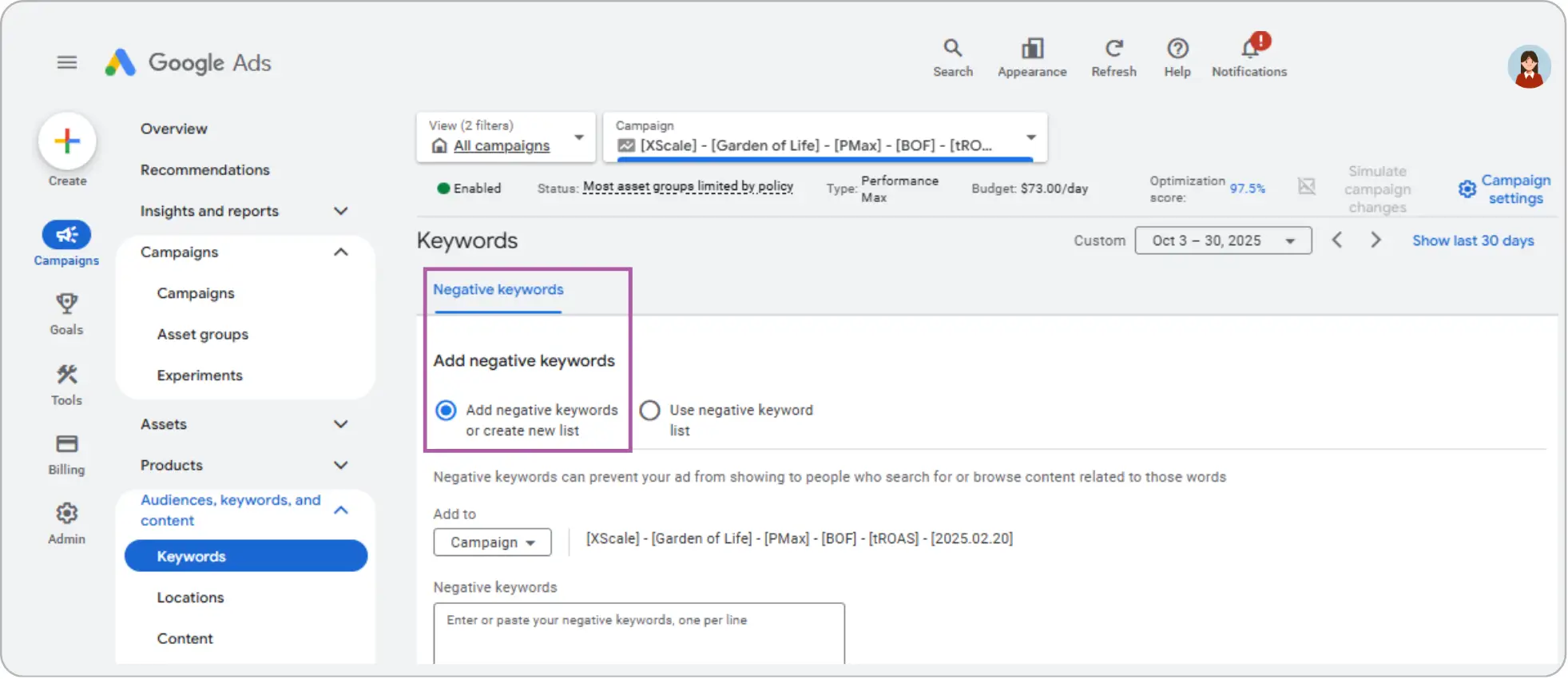Screen dimensions: 1568x679
Task: Open the Oct 3 – 30, 2025 date picker
Action: tap(1223, 240)
